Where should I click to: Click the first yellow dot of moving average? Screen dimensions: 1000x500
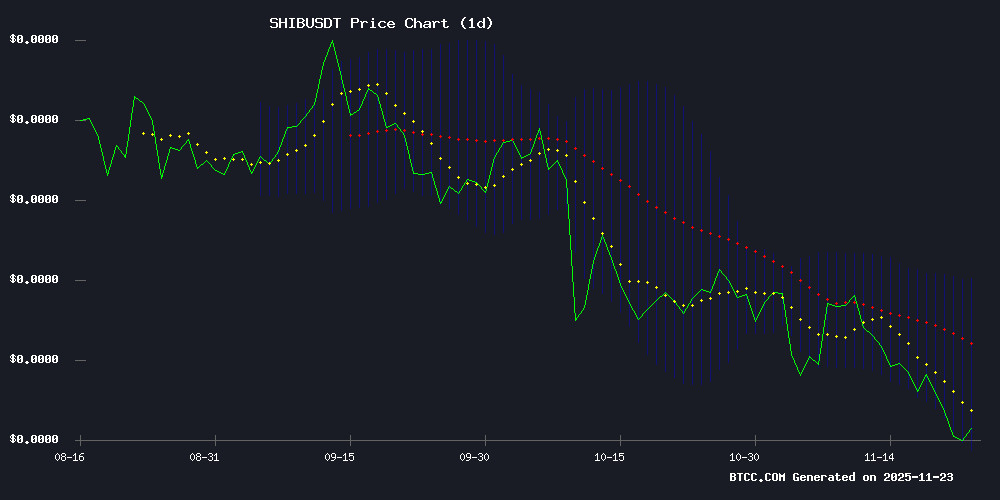point(143,133)
